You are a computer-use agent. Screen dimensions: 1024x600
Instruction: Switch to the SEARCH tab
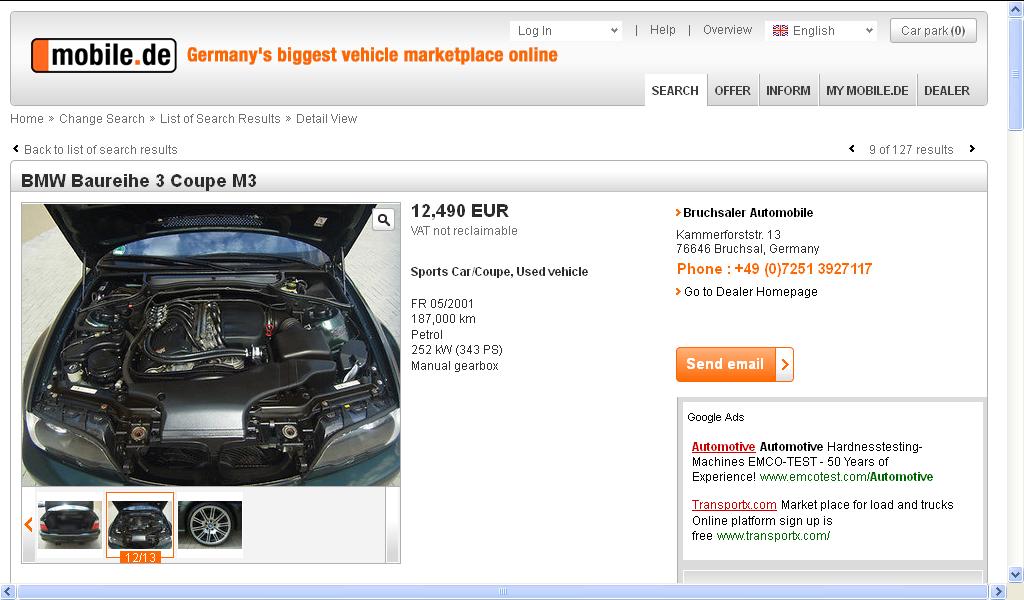point(675,91)
